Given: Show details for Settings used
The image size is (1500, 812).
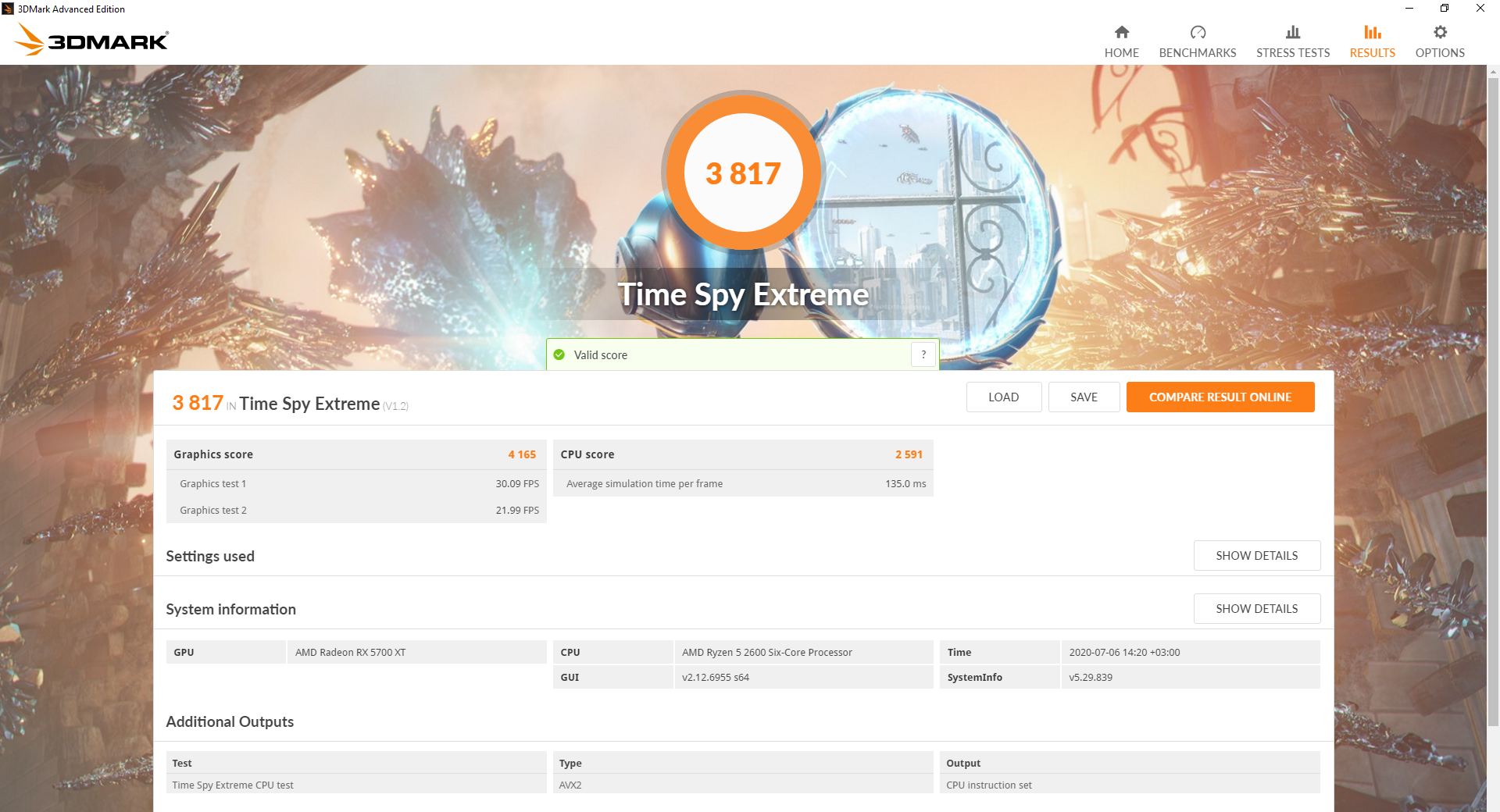Looking at the screenshot, I should 1257,555.
